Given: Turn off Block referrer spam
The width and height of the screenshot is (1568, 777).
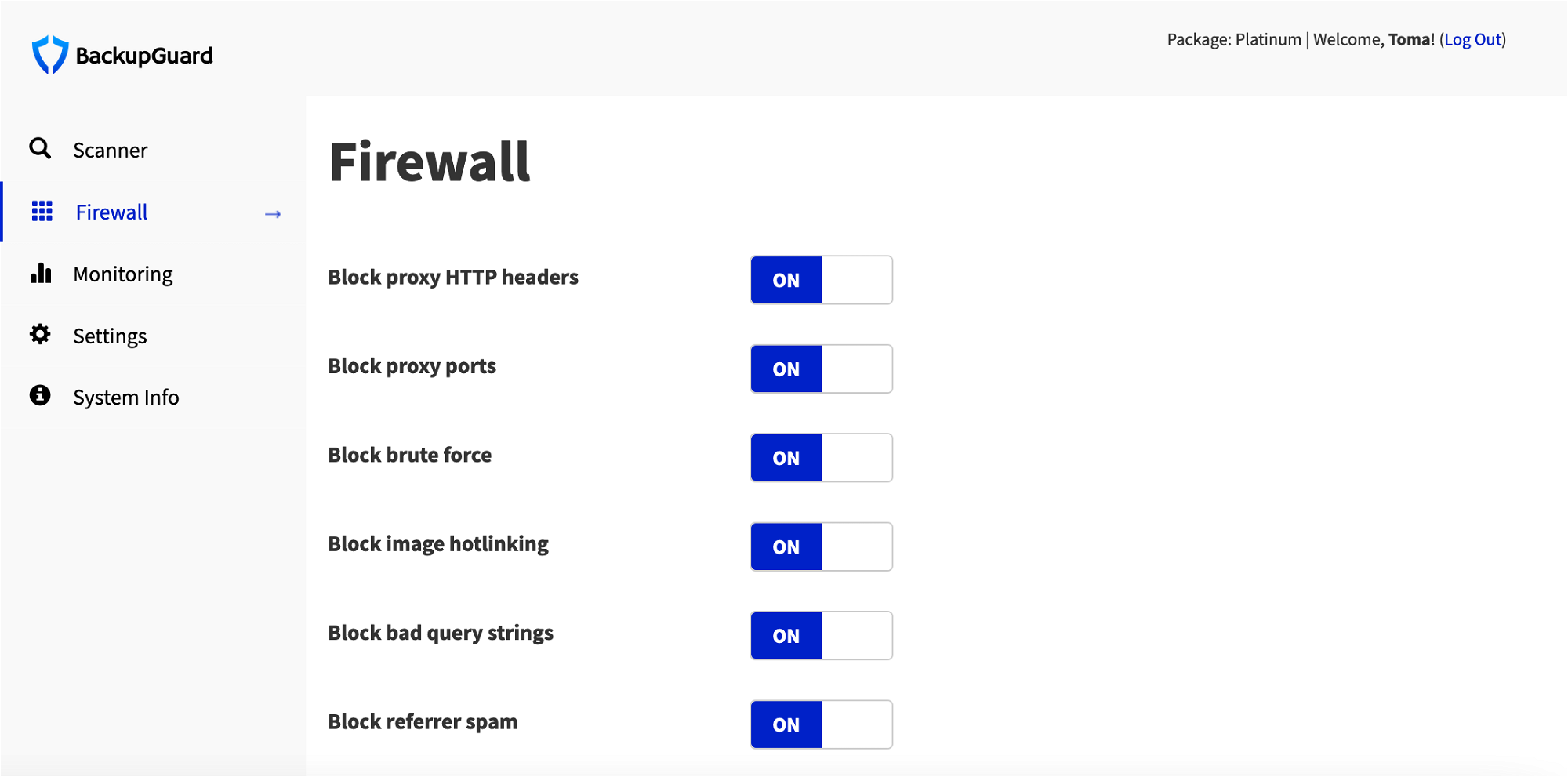Looking at the screenshot, I should click(821, 724).
